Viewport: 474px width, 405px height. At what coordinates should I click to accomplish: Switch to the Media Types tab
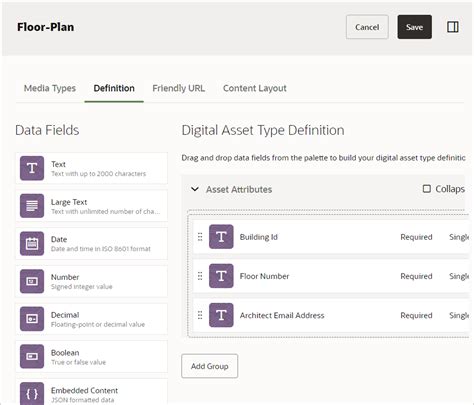click(50, 88)
